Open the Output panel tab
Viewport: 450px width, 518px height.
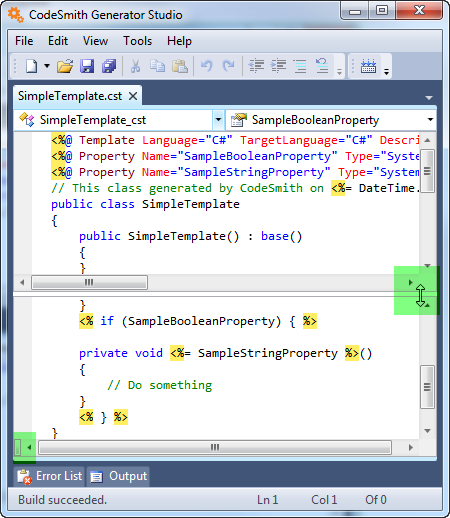point(118,476)
